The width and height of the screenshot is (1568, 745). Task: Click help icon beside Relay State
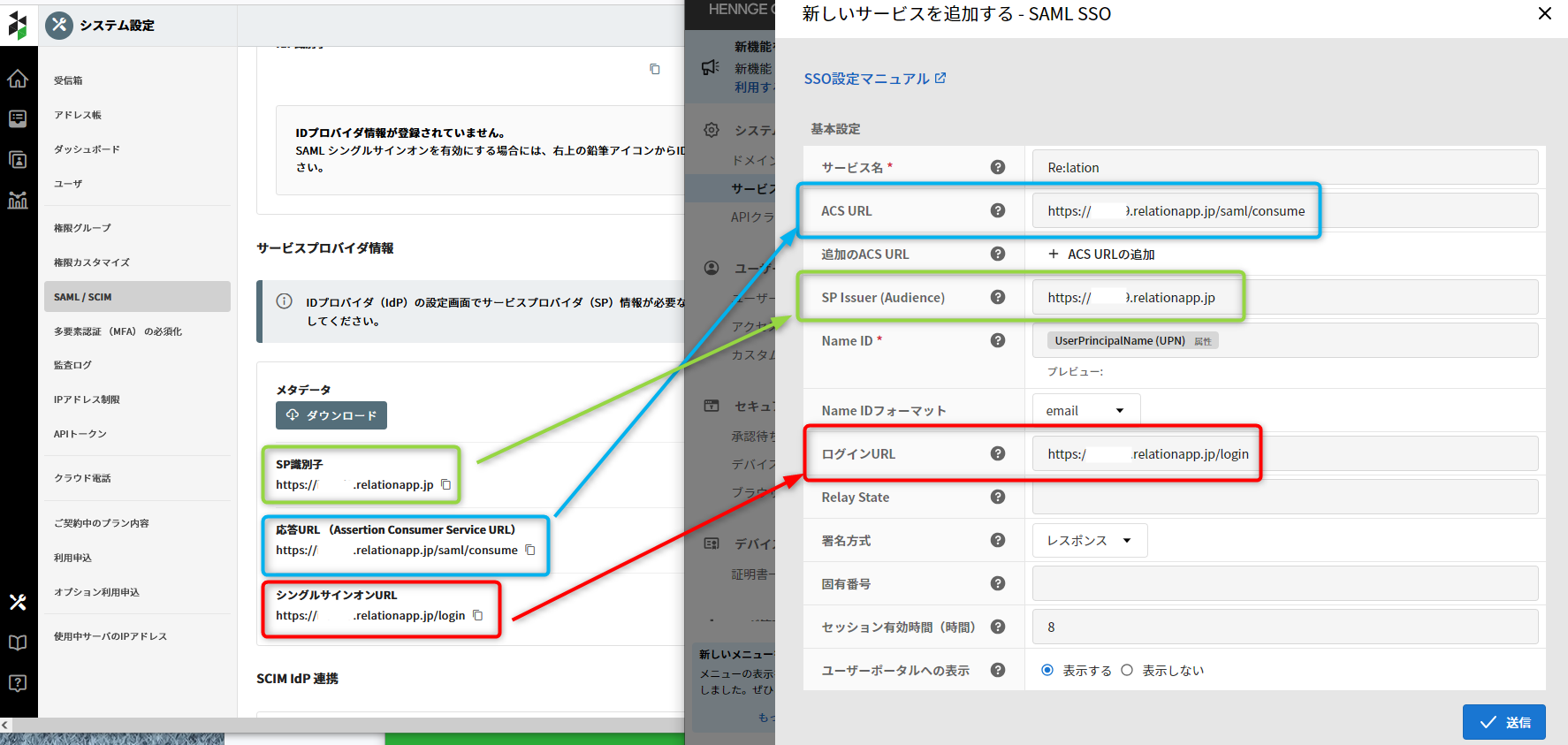[x=998, y=497]
